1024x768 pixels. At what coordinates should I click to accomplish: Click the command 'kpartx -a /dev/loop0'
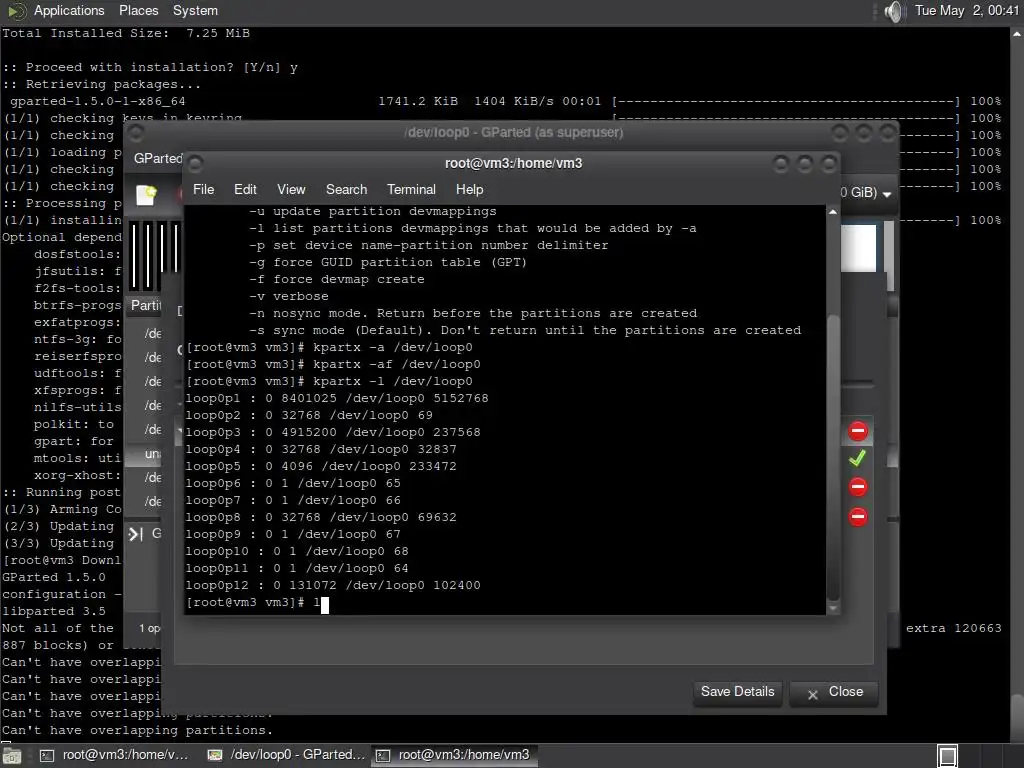coord(392,347)
